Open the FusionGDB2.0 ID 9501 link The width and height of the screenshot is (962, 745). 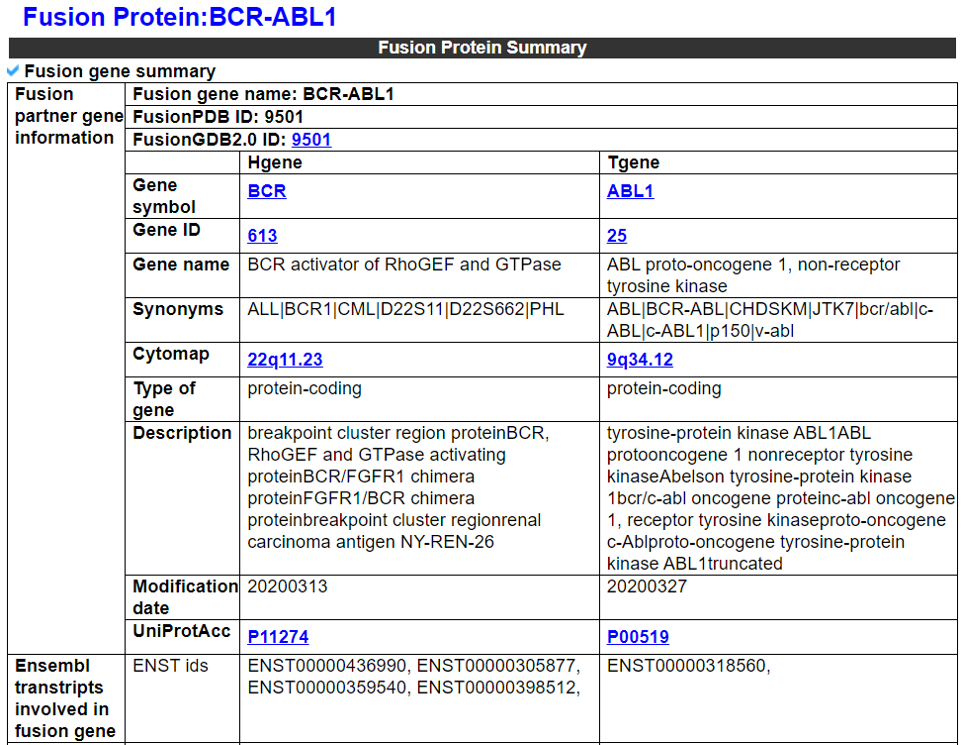(311, 140)
